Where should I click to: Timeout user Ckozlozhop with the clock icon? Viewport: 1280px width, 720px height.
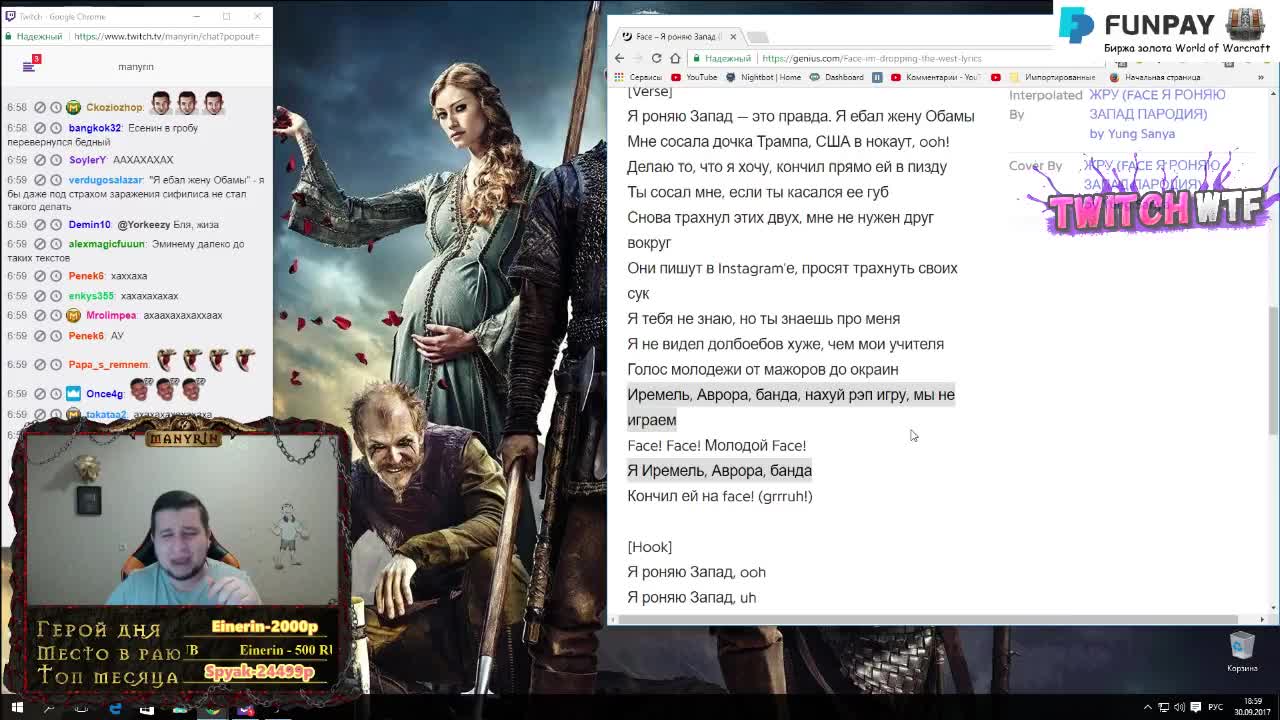pyautogui.click(x=56, y=107)
